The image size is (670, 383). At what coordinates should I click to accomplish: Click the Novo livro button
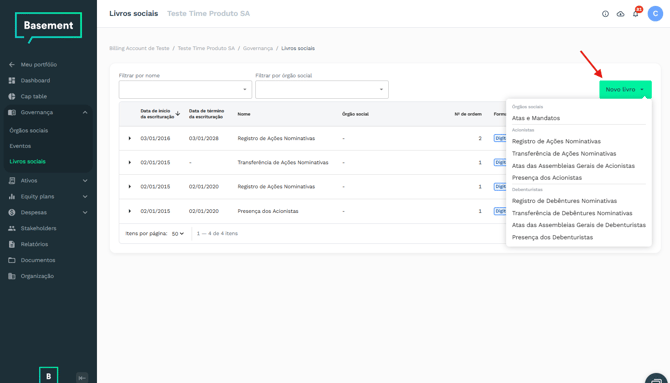click(625, 89)
